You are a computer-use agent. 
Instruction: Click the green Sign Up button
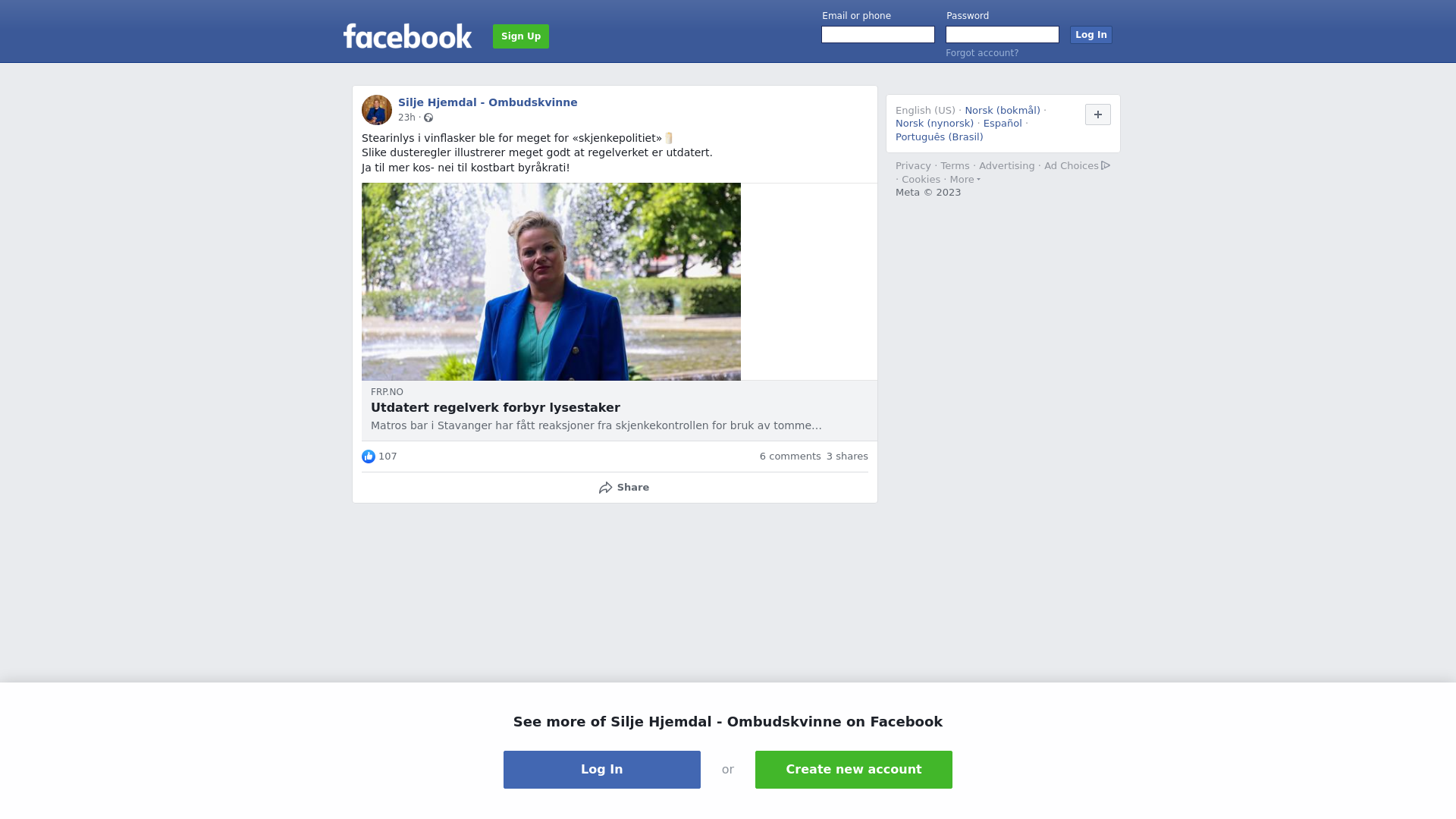point(521,36)
